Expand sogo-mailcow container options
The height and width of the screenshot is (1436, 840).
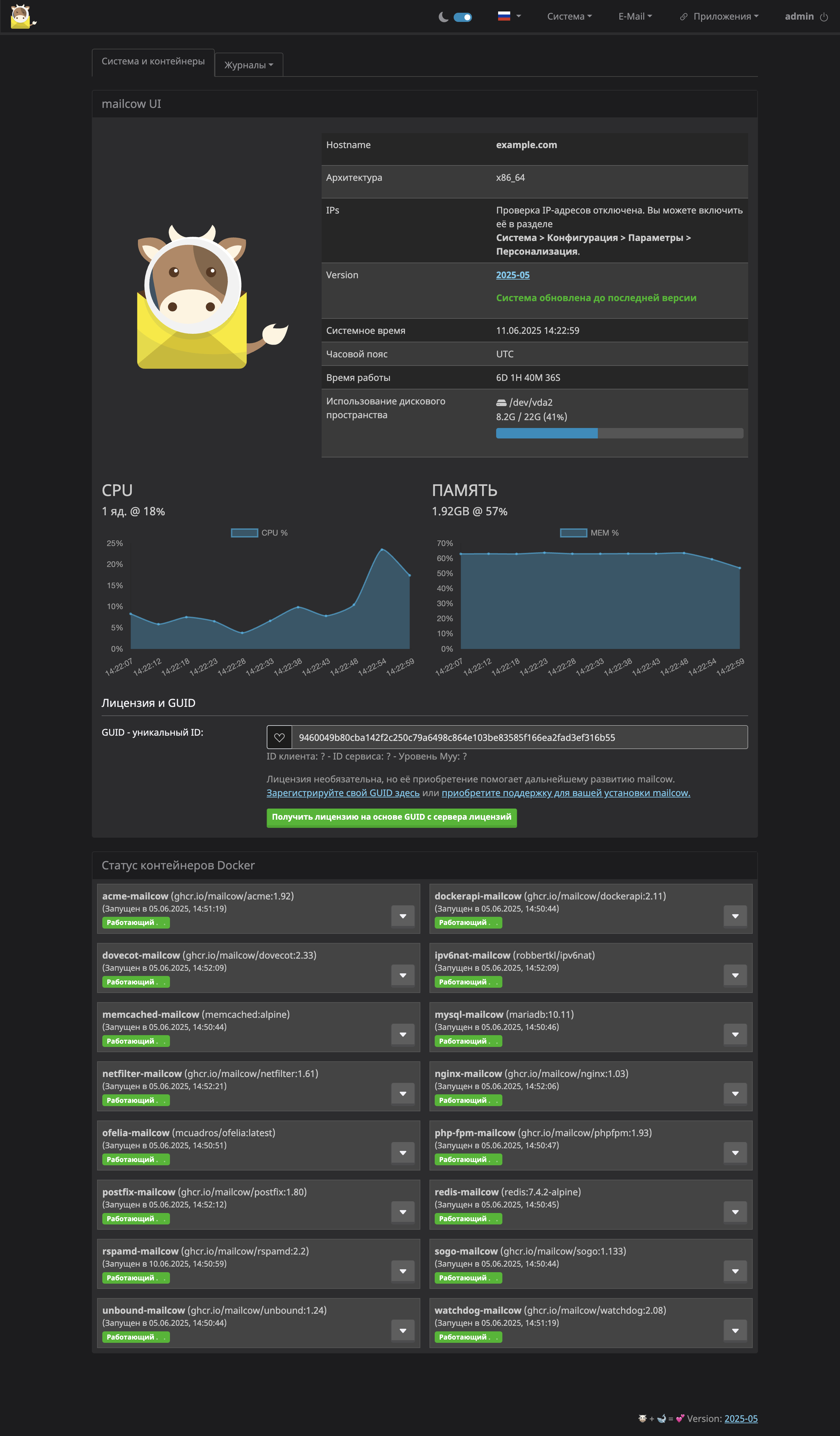coord(735,1272)
